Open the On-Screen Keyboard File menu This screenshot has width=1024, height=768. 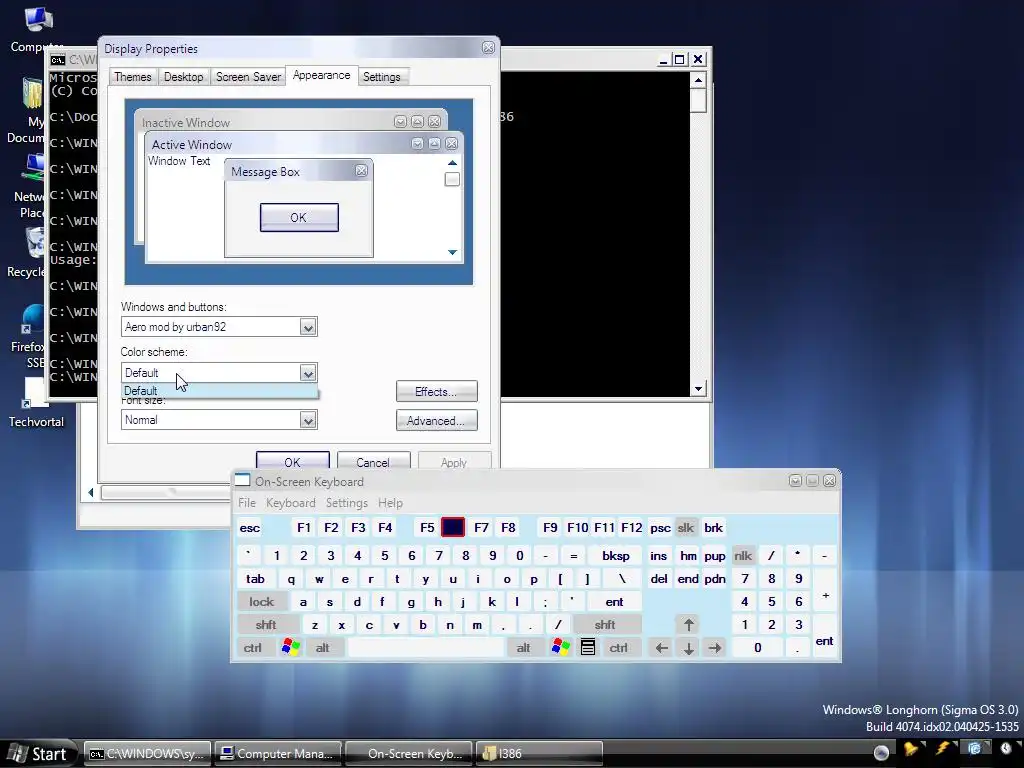coord(247,503)
